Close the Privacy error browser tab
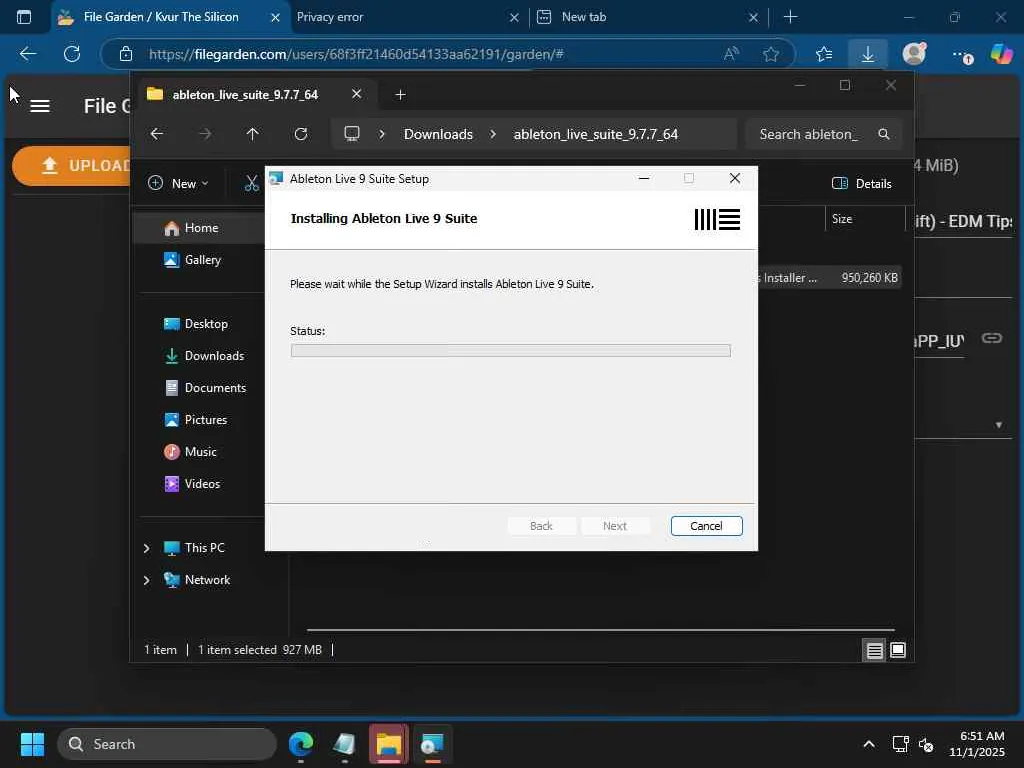 [x=514, y=18]
